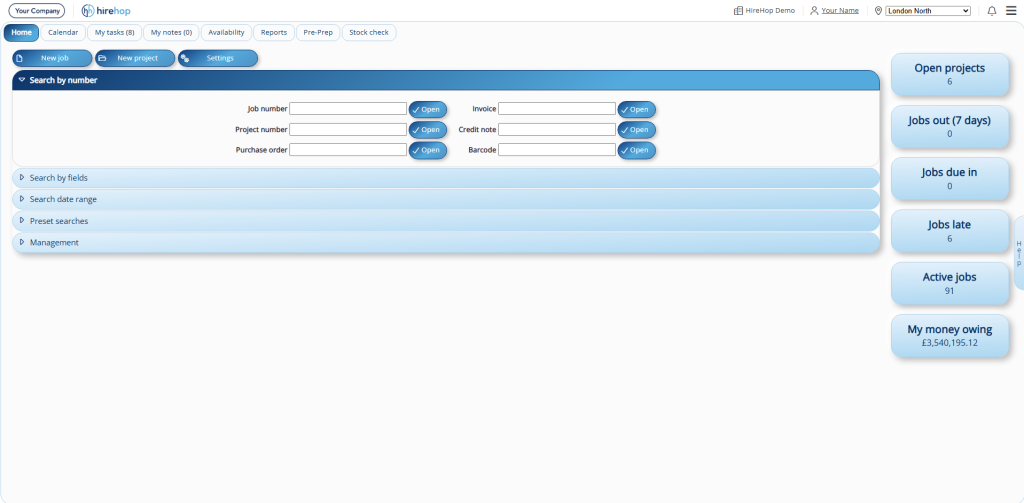This screenshot has height=503, width=1024.
Task: Focus the Purchase order input field
Action: 348,150
